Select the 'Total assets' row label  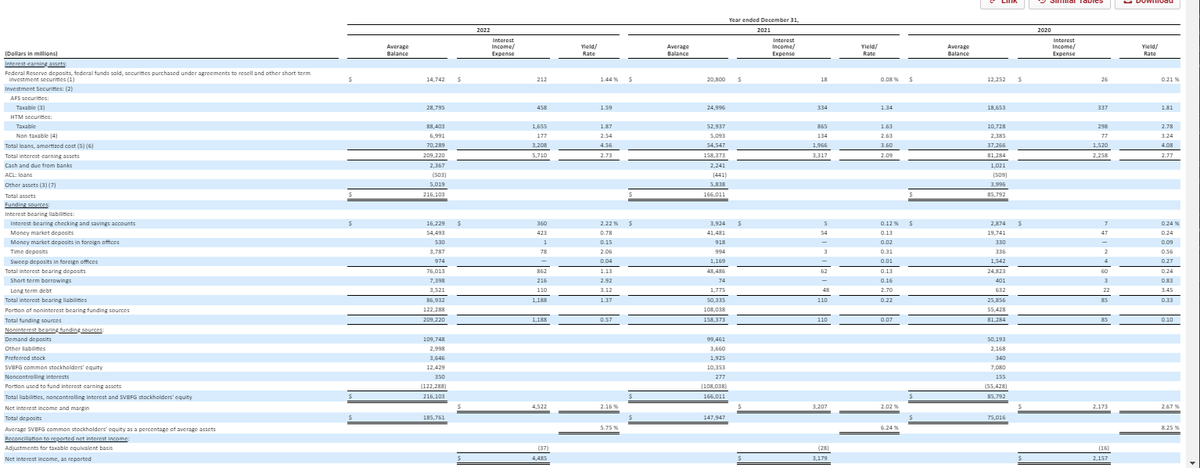19,194
